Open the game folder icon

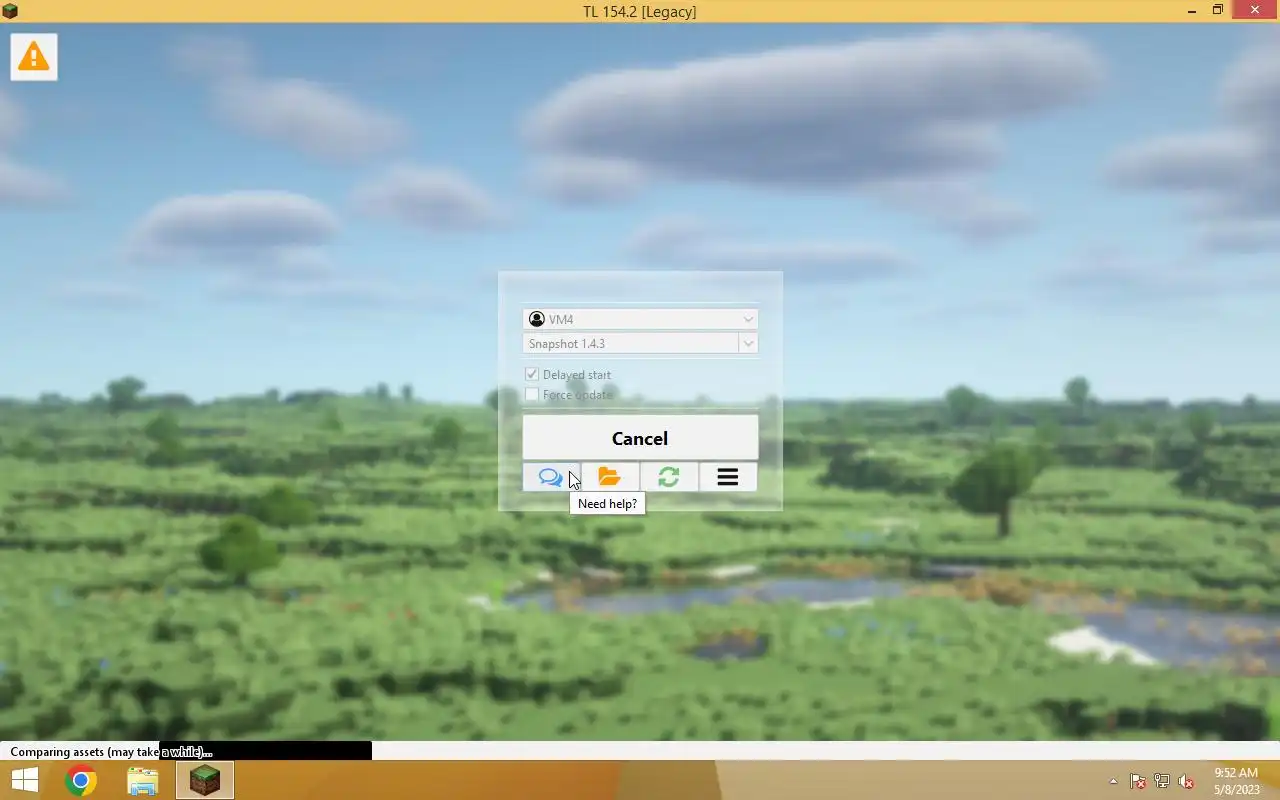pyautogui.click(x=609, y=477)
